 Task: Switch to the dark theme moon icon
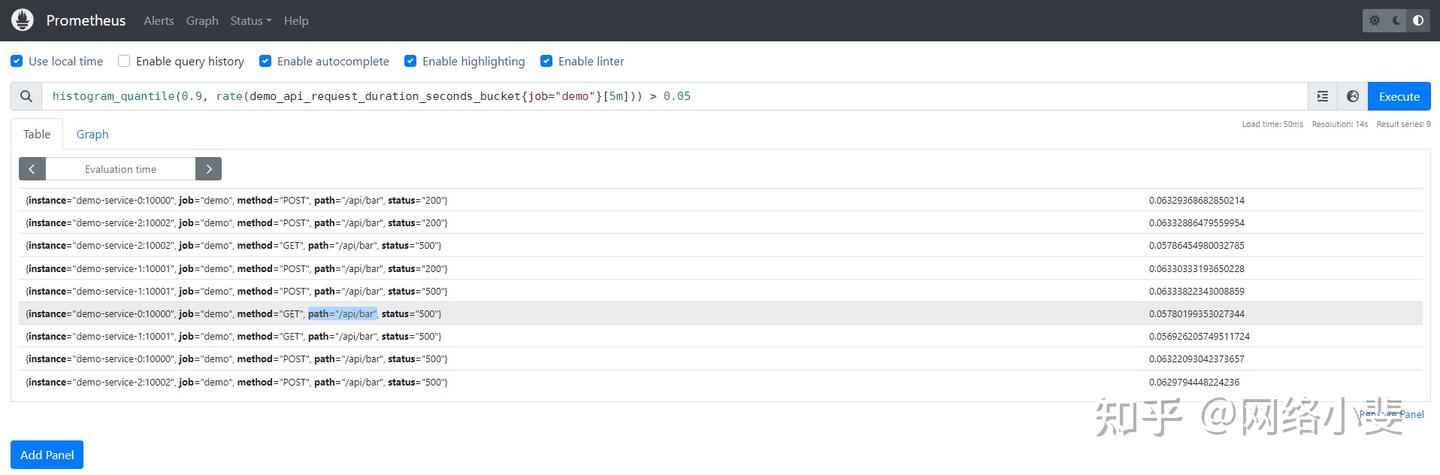coord(1396,20)
